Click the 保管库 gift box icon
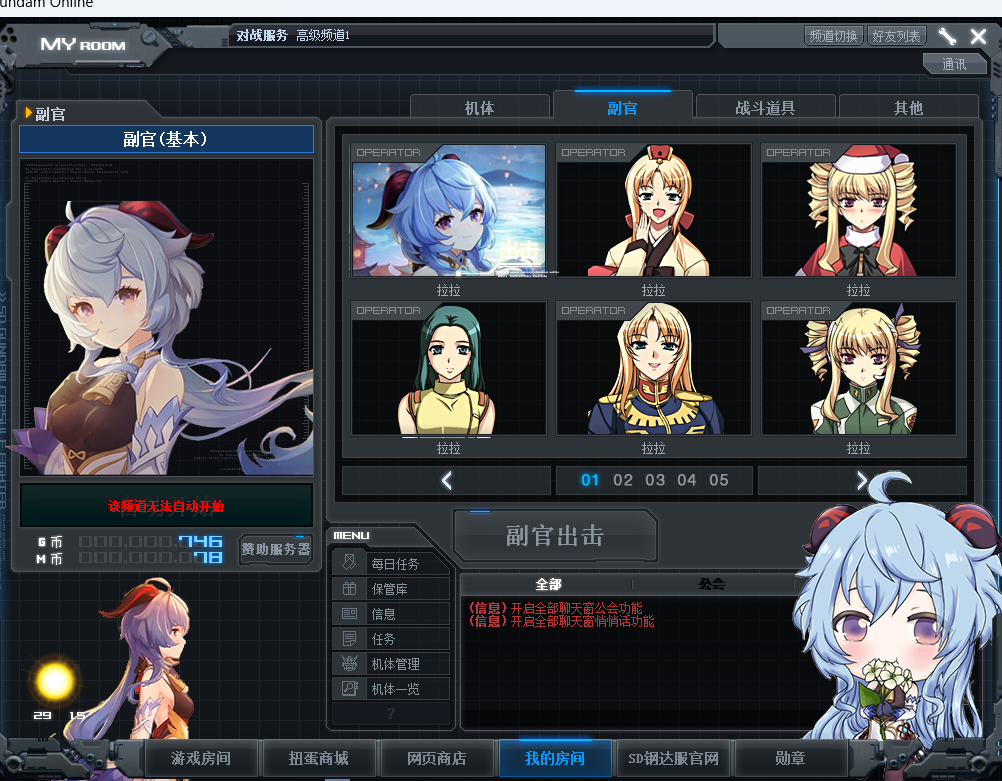 (x=349, y=588)
